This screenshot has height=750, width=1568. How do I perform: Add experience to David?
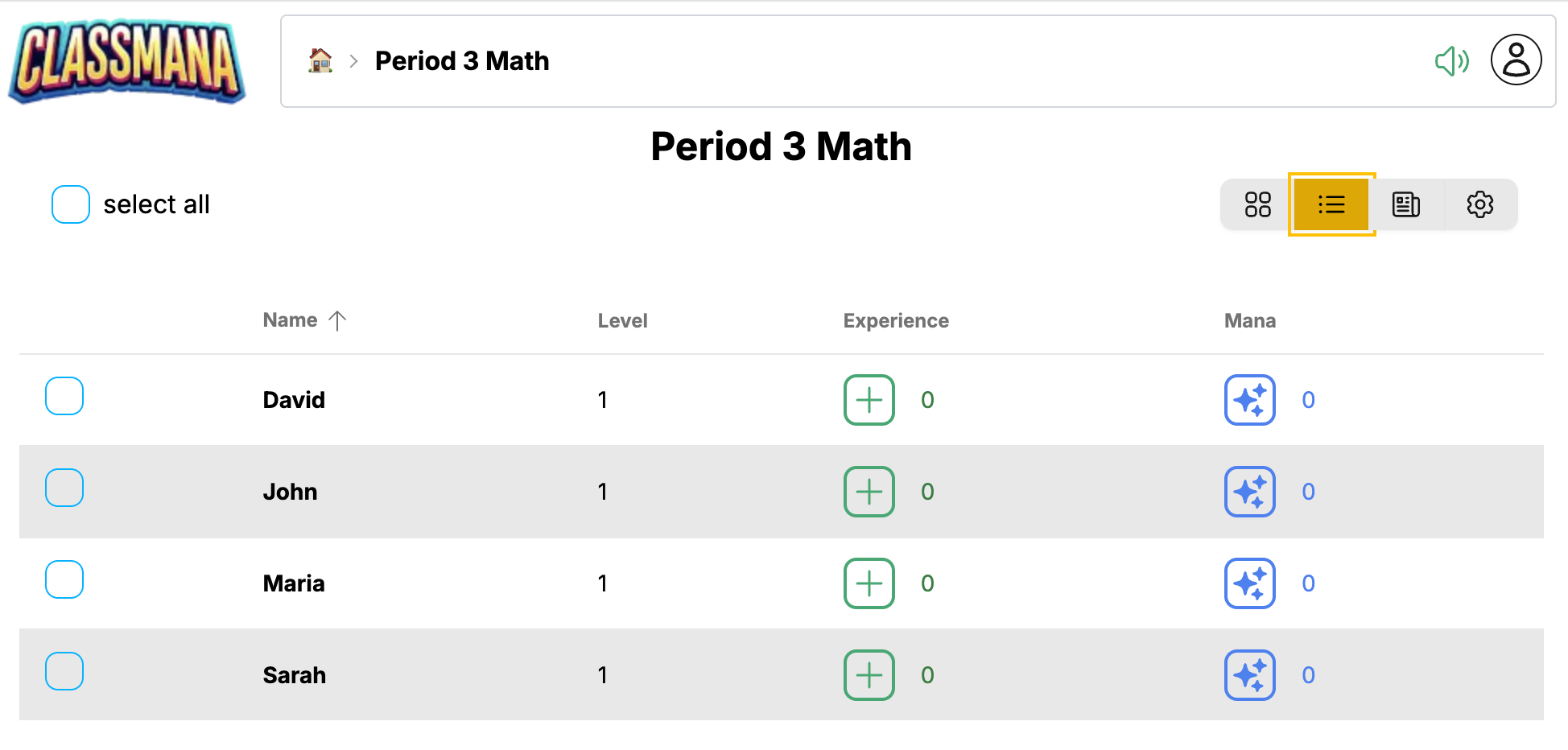tap(869, 400)
